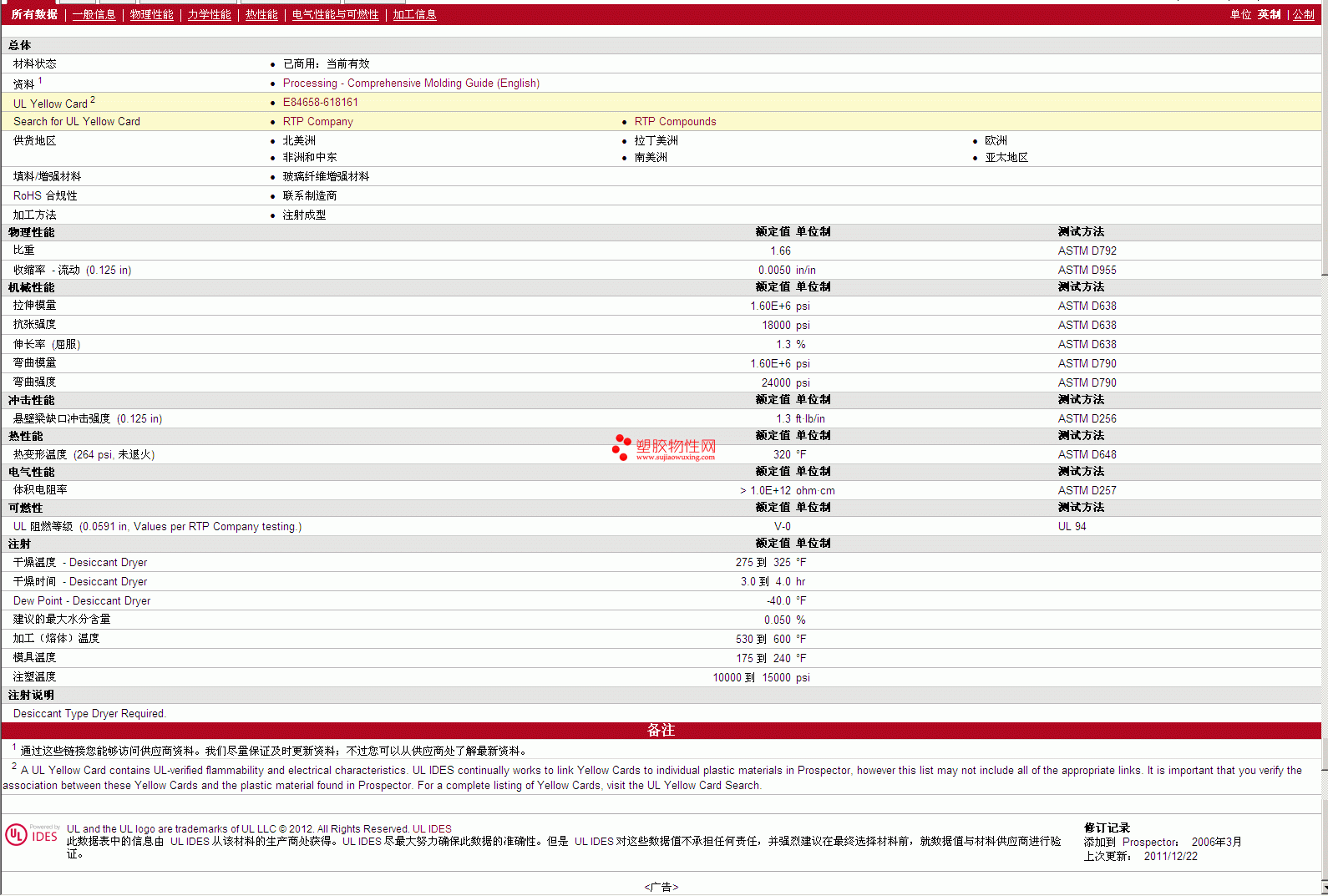Click the UL 94 test method
The width and height of the screenshot is (1328, 896).
point(1072,526)
